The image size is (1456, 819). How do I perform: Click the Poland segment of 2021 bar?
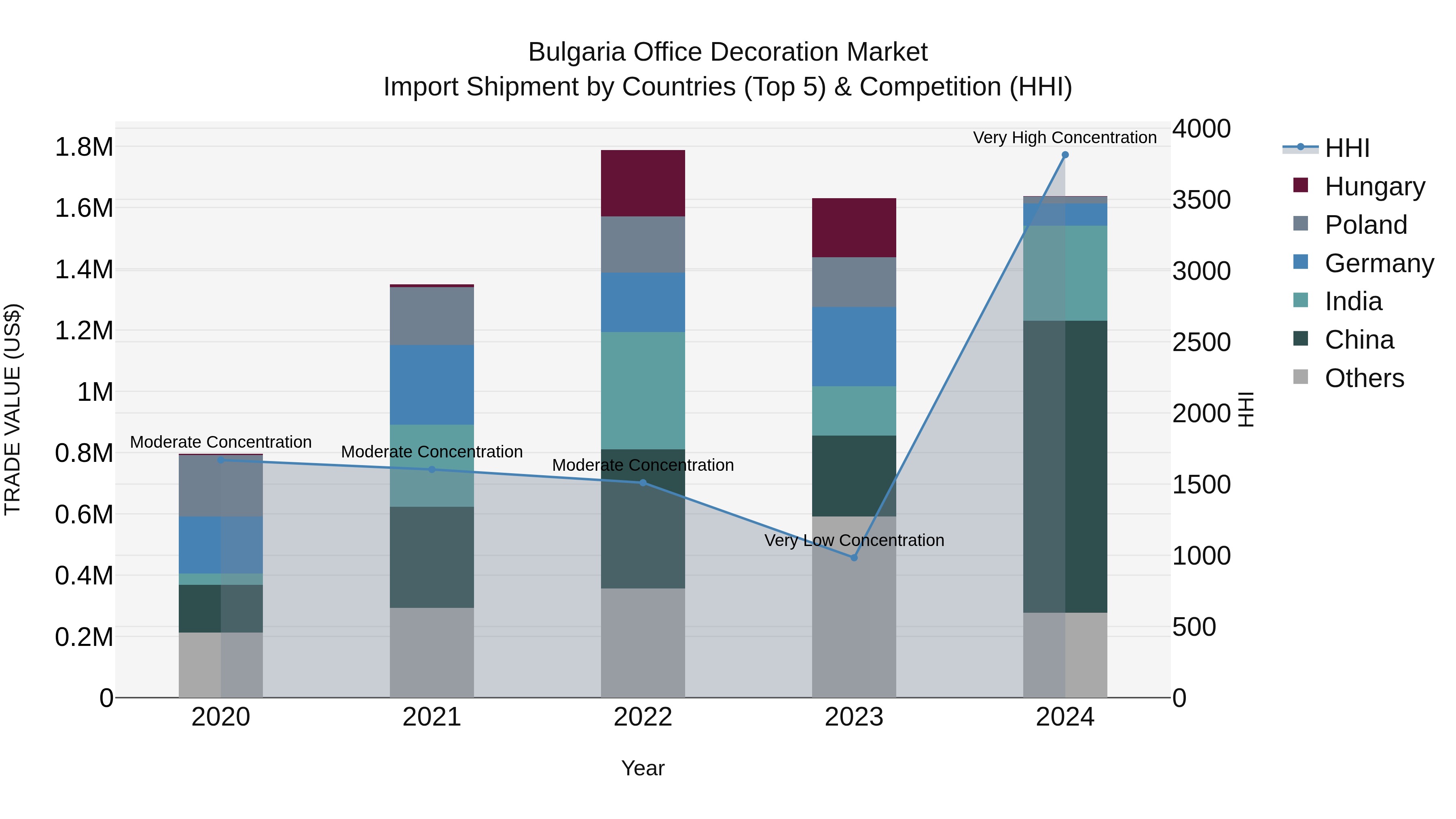[x=432, y=317]
